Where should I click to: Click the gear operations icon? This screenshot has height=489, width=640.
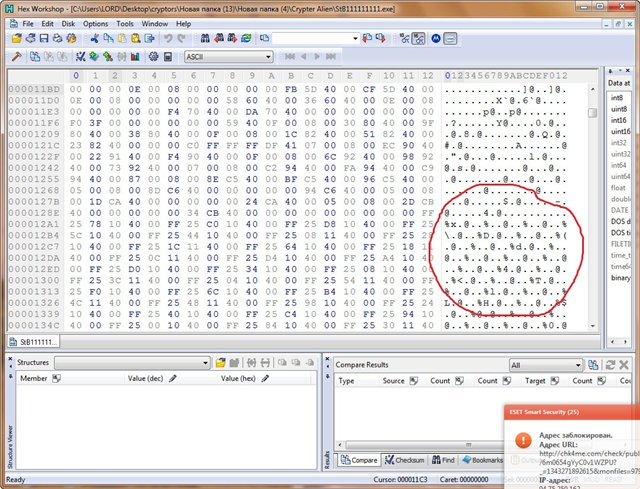(x=153, y=56)
